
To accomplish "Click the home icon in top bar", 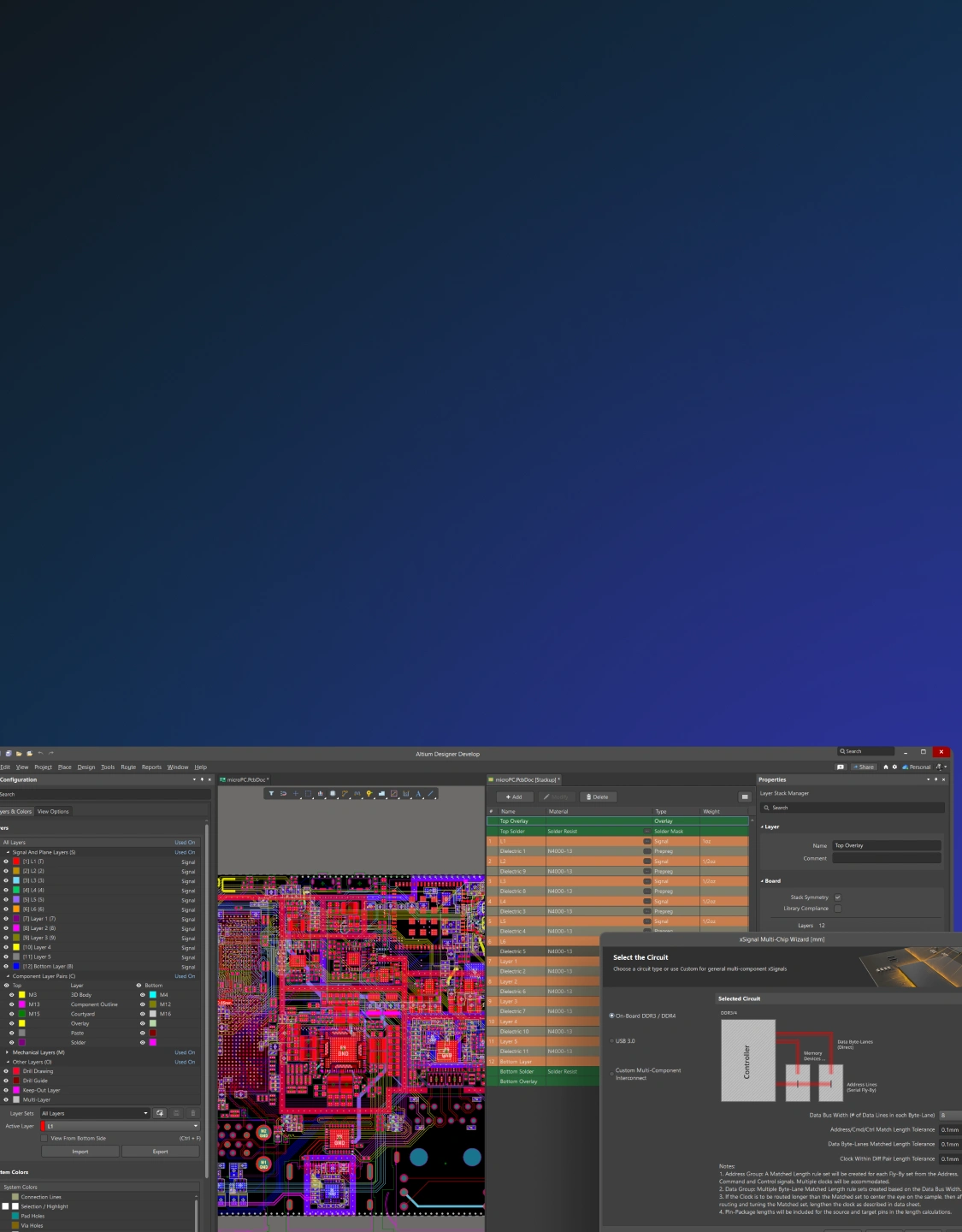I will click(886, 767).
